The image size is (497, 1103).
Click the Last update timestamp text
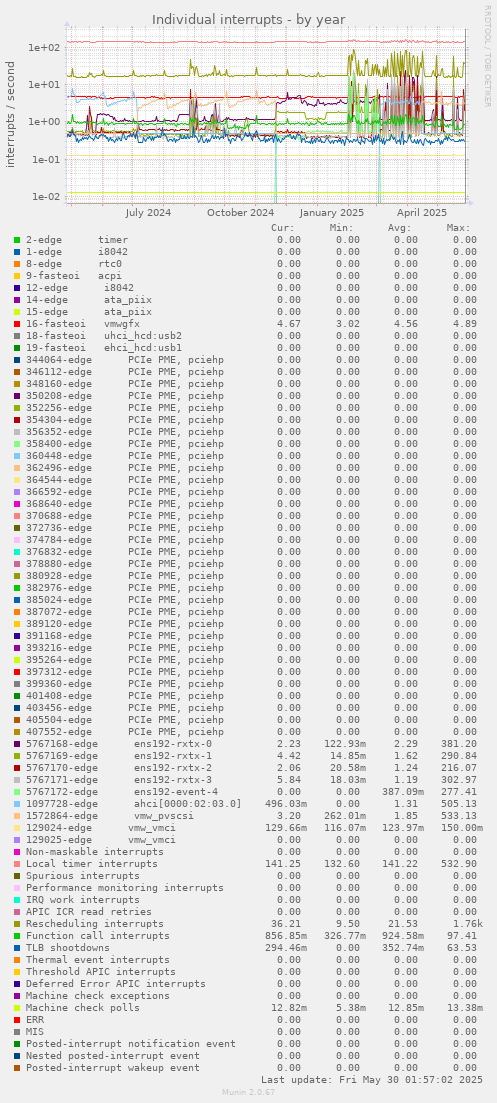pyautogui.click(x=372, y=1079)
